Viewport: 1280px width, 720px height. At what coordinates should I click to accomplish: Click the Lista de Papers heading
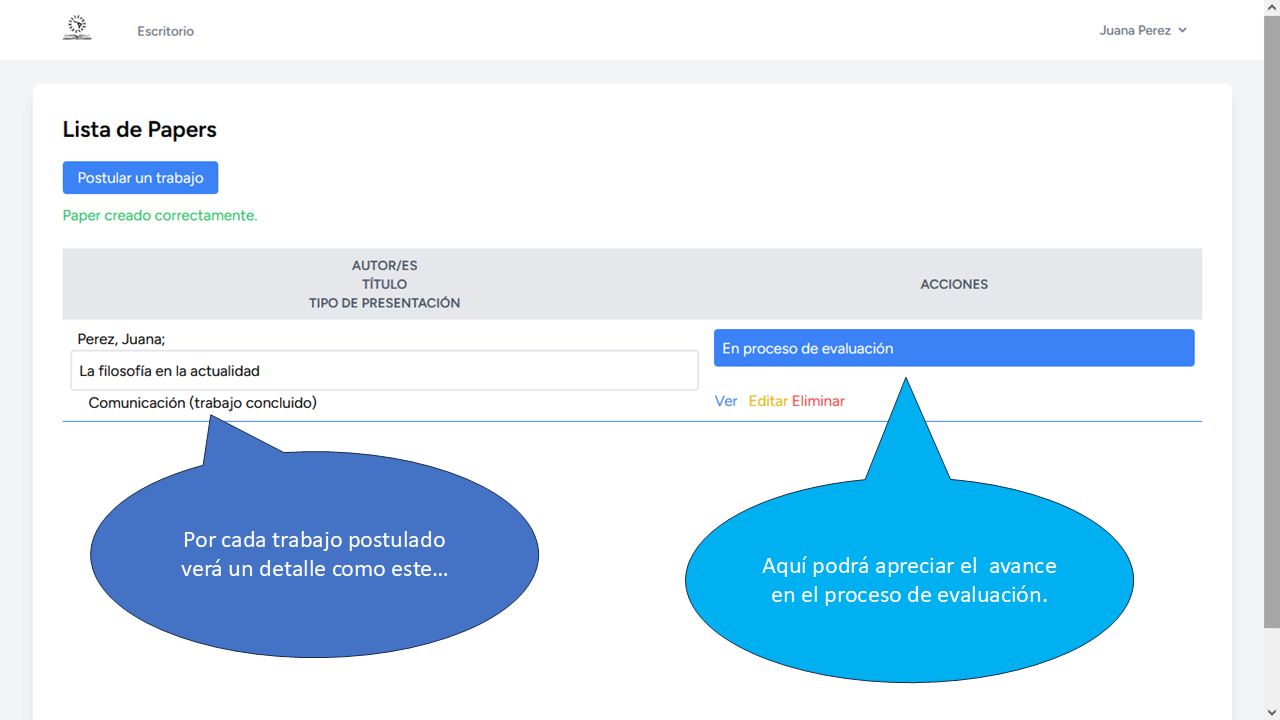click(139, 129)
